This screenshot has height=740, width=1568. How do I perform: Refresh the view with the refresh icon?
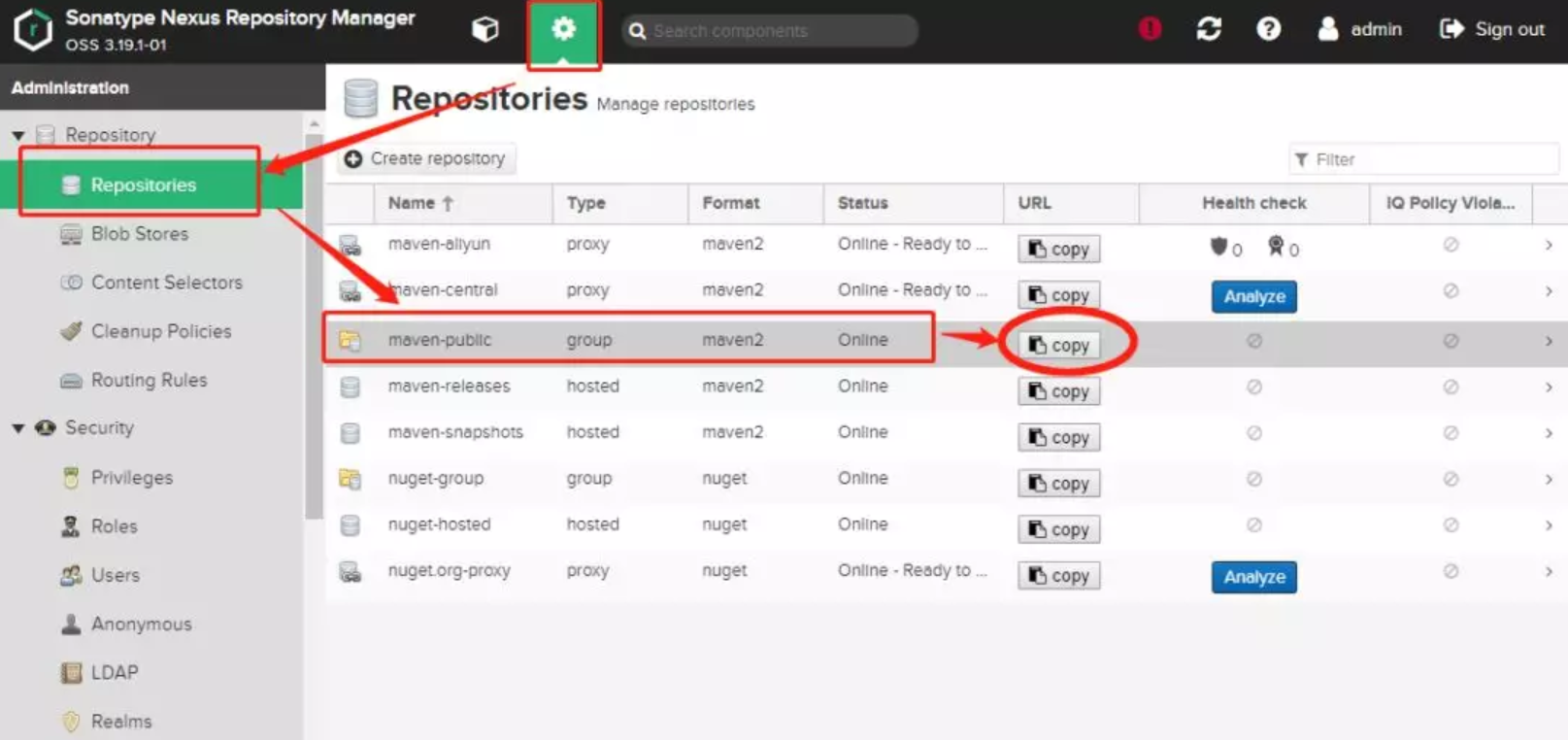[1209, 29]
